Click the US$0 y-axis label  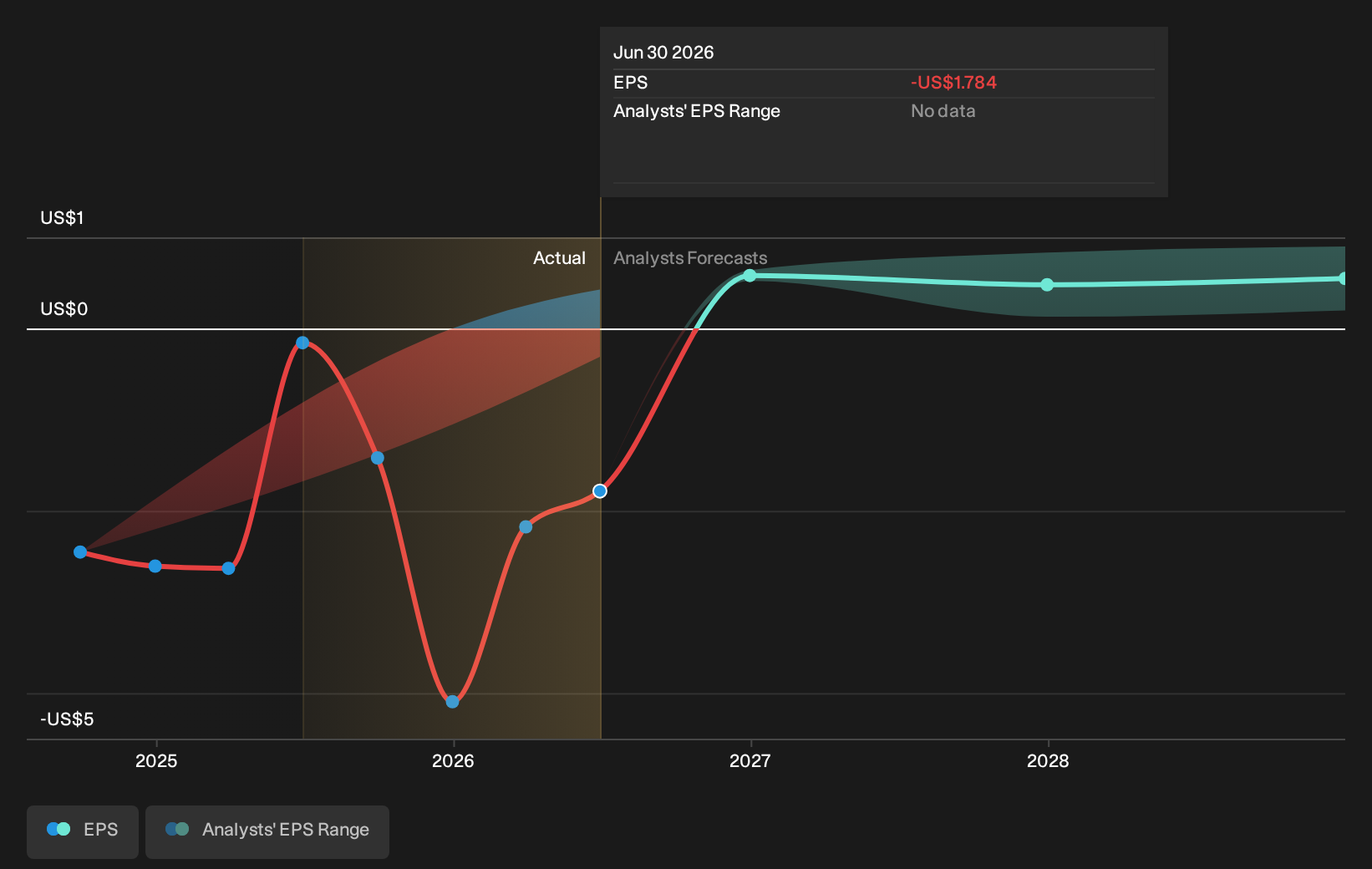pyautogui.click(x=64, y=309)
